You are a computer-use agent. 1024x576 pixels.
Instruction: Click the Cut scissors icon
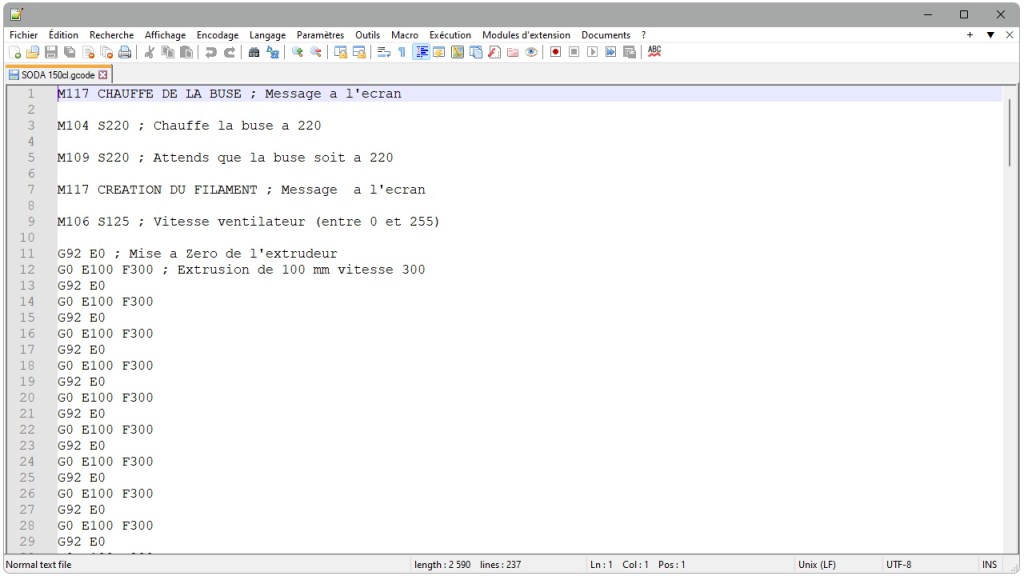(x=149, y=52)
